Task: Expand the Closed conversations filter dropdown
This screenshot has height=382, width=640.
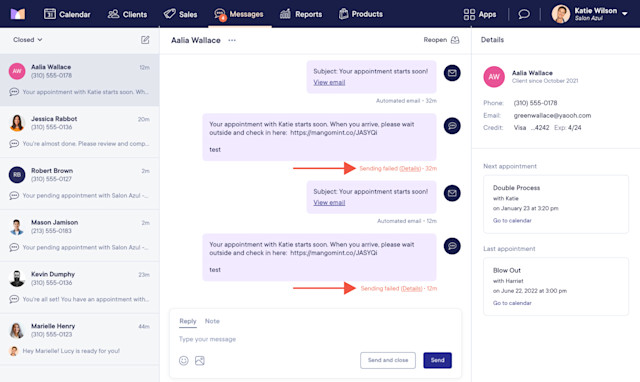Action: [x=28, y=40]
